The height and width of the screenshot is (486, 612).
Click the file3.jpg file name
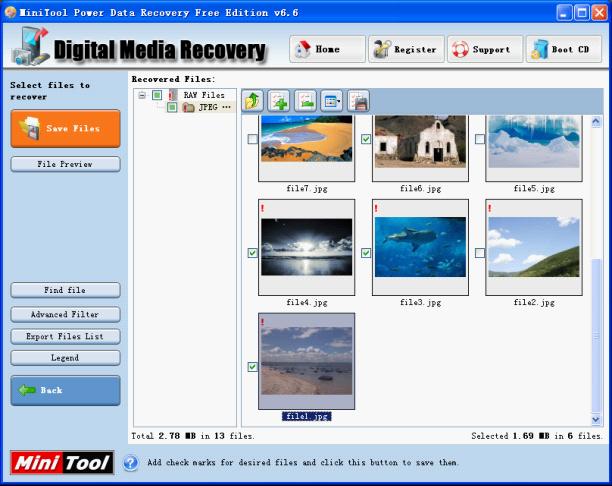click(420, 303)
